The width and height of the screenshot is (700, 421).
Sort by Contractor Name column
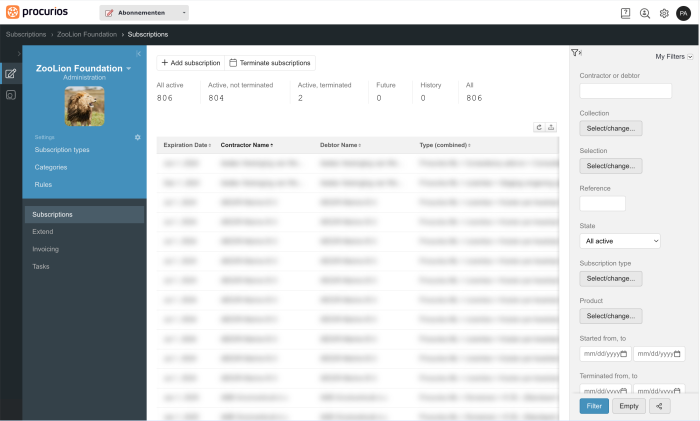coord(246,145)
